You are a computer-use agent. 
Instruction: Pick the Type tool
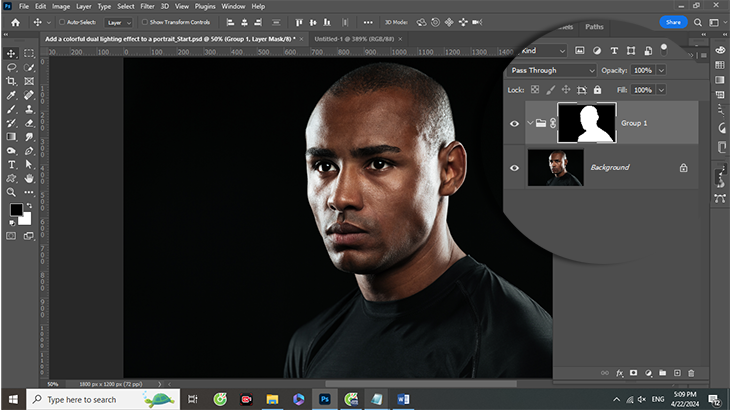coord(11,164)
